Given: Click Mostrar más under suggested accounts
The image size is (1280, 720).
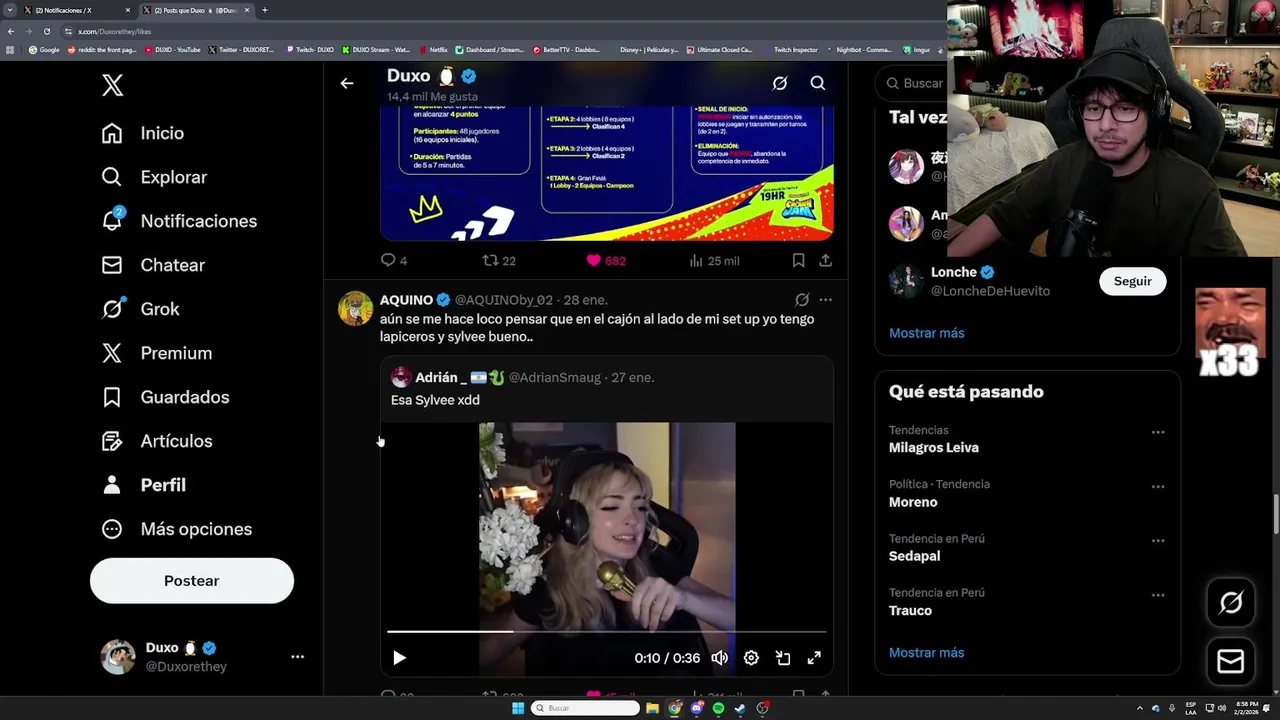Looking at the screenshot, I should 927,333.
